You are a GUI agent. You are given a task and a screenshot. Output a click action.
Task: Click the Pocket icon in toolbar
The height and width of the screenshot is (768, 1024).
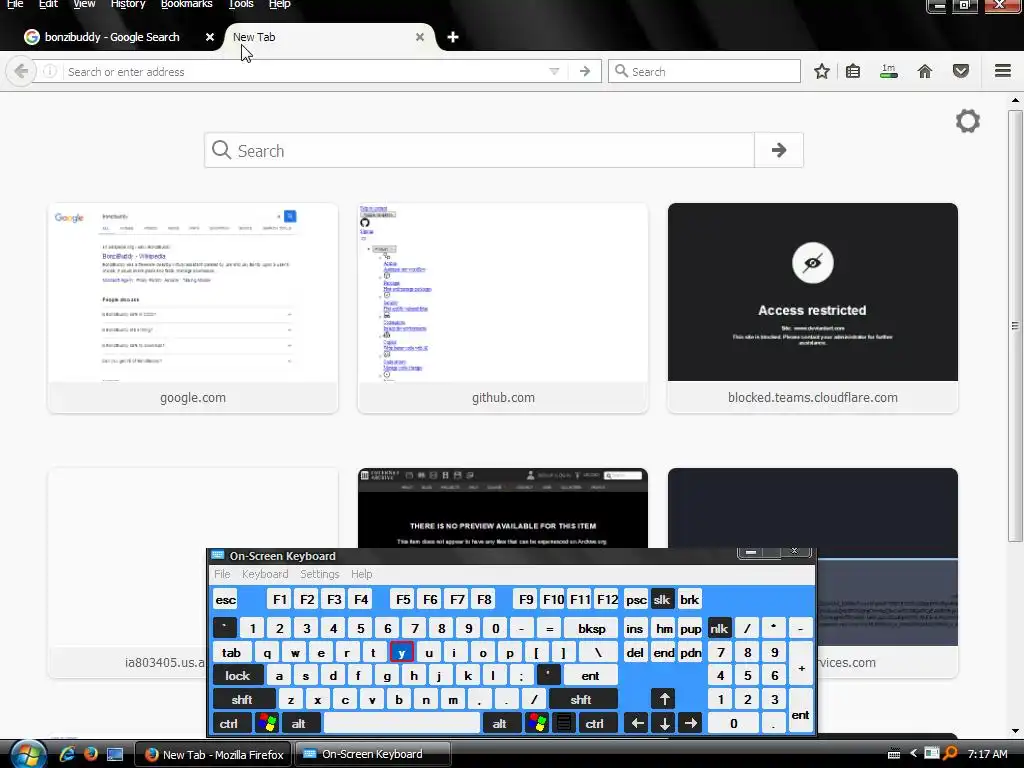point(961,71)
